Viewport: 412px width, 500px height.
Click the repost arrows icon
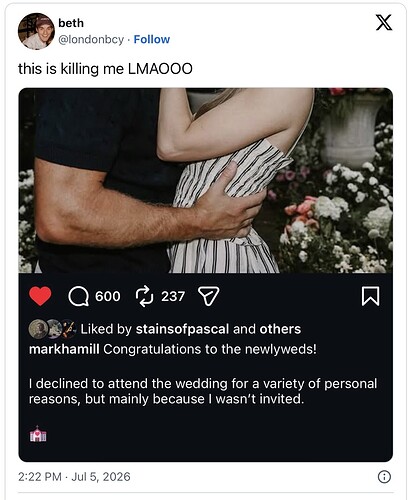(x=144, y=296)
